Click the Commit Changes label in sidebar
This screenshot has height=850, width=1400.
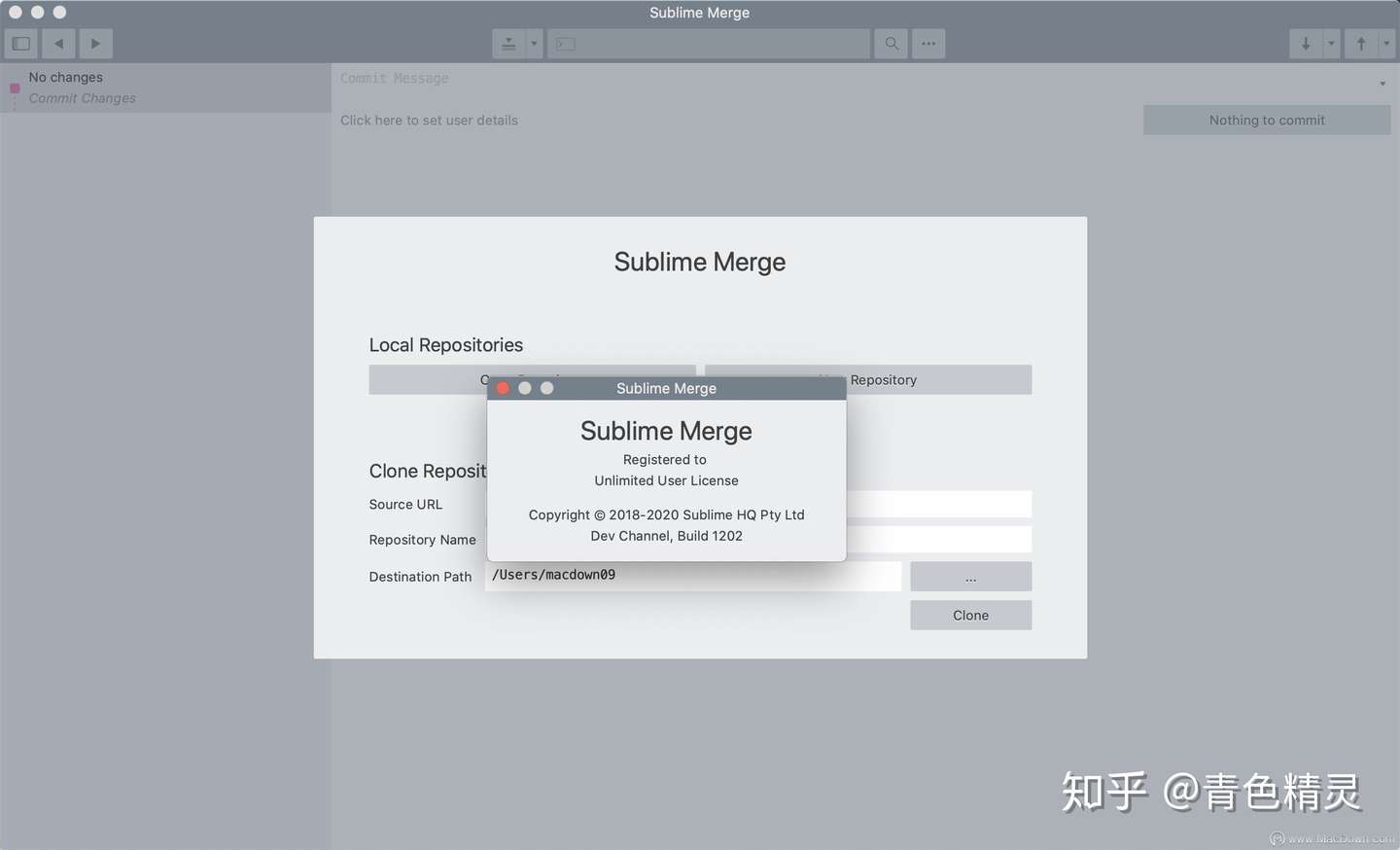tap(83, 98)
